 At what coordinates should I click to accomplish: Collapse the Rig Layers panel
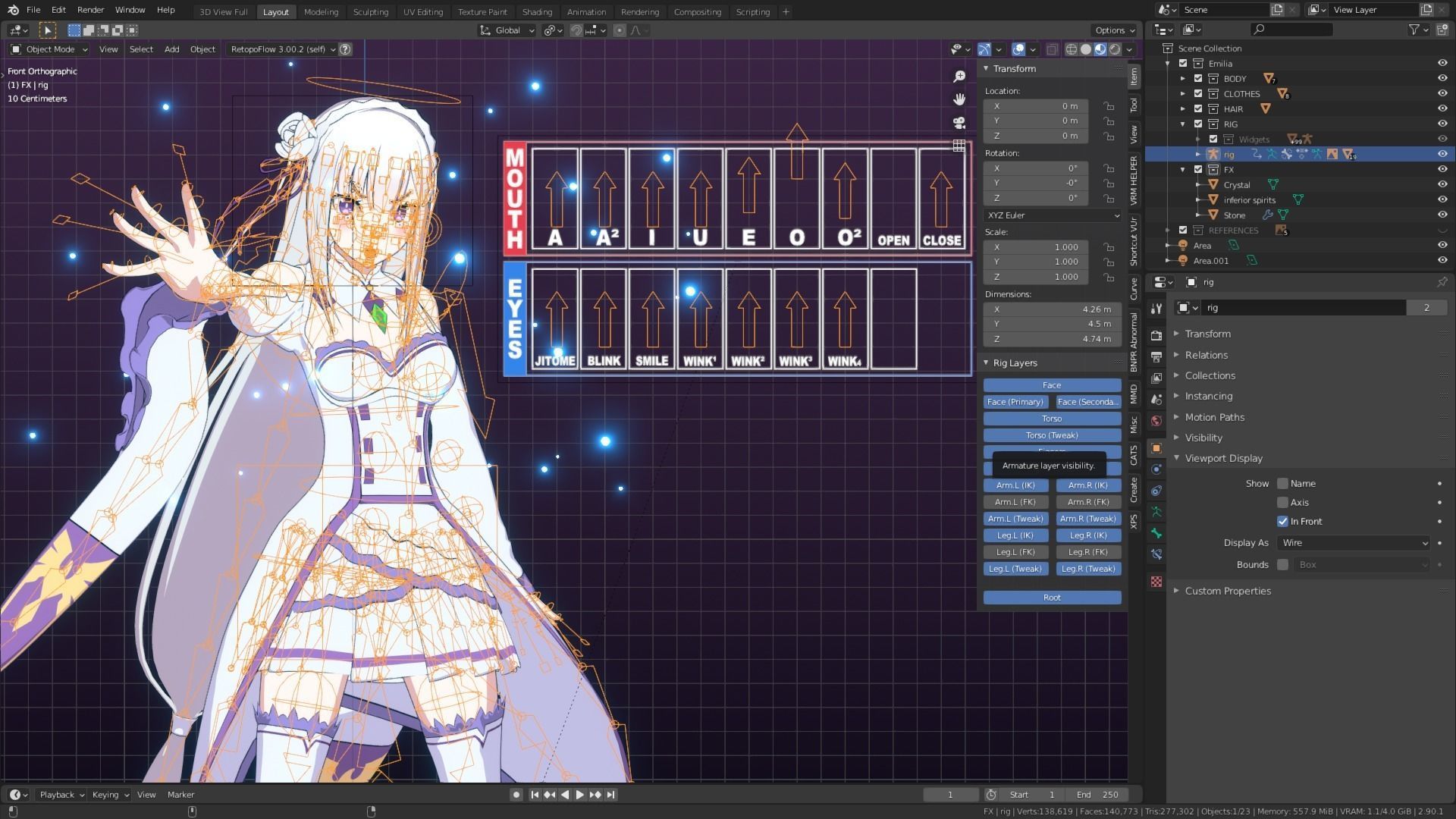tap(1015, 362)
